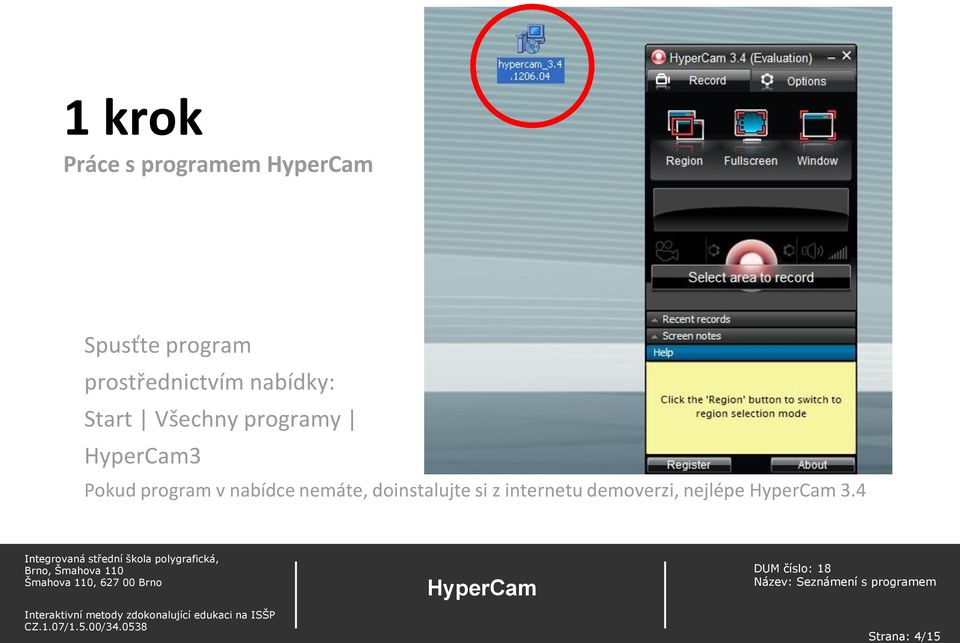Click the Help section header
The height and width of the screenshot is (643, 960).
point(751,352)
